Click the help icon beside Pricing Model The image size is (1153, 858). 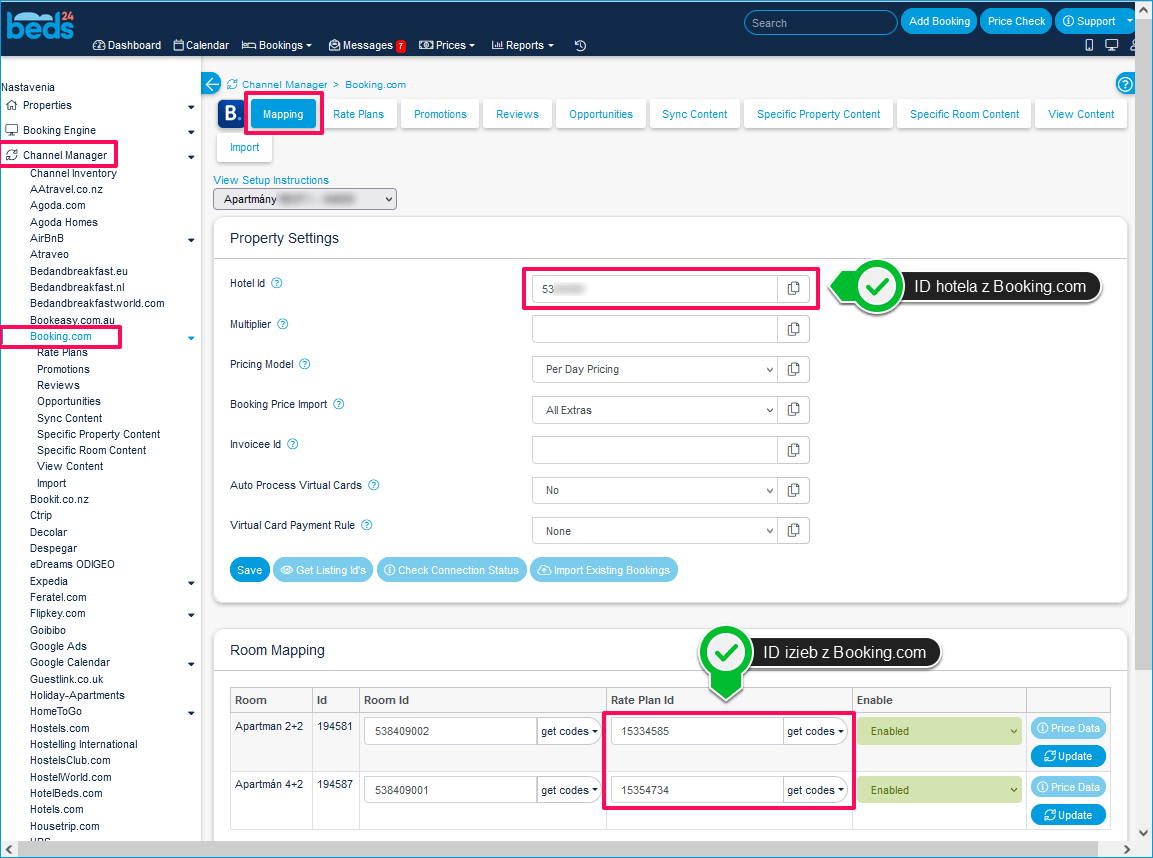pos(305,365)
